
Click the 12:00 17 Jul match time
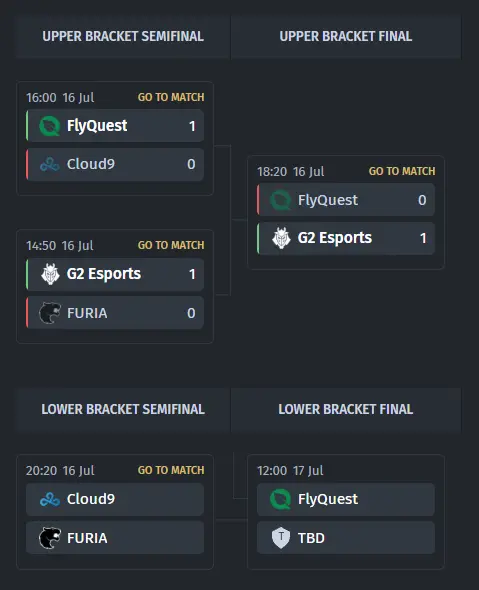290,470
